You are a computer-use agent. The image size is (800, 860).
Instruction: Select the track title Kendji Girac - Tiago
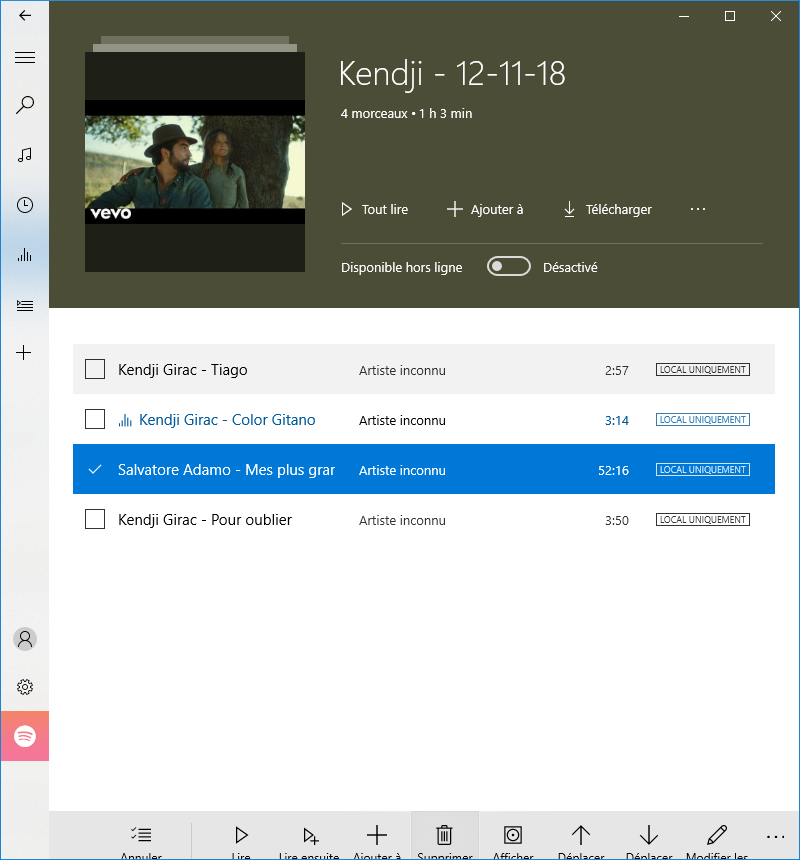click(x=183, y=370)
